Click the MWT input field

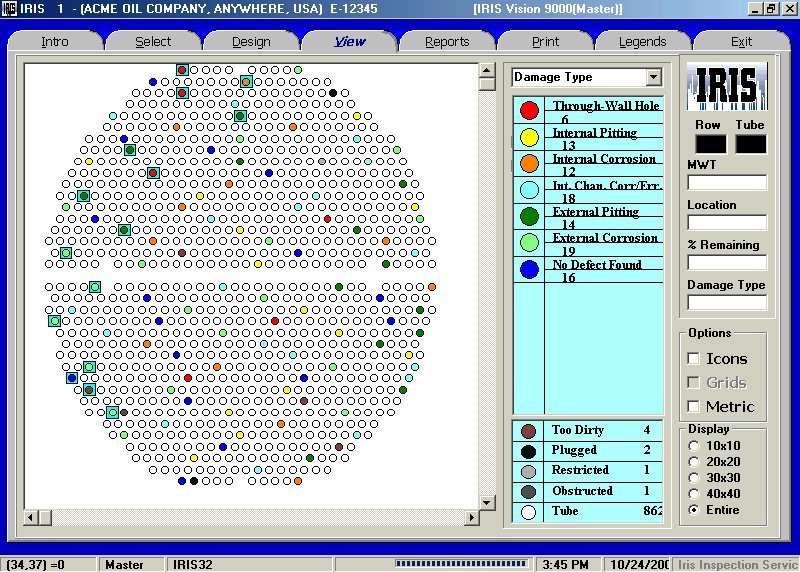[727, 183]
